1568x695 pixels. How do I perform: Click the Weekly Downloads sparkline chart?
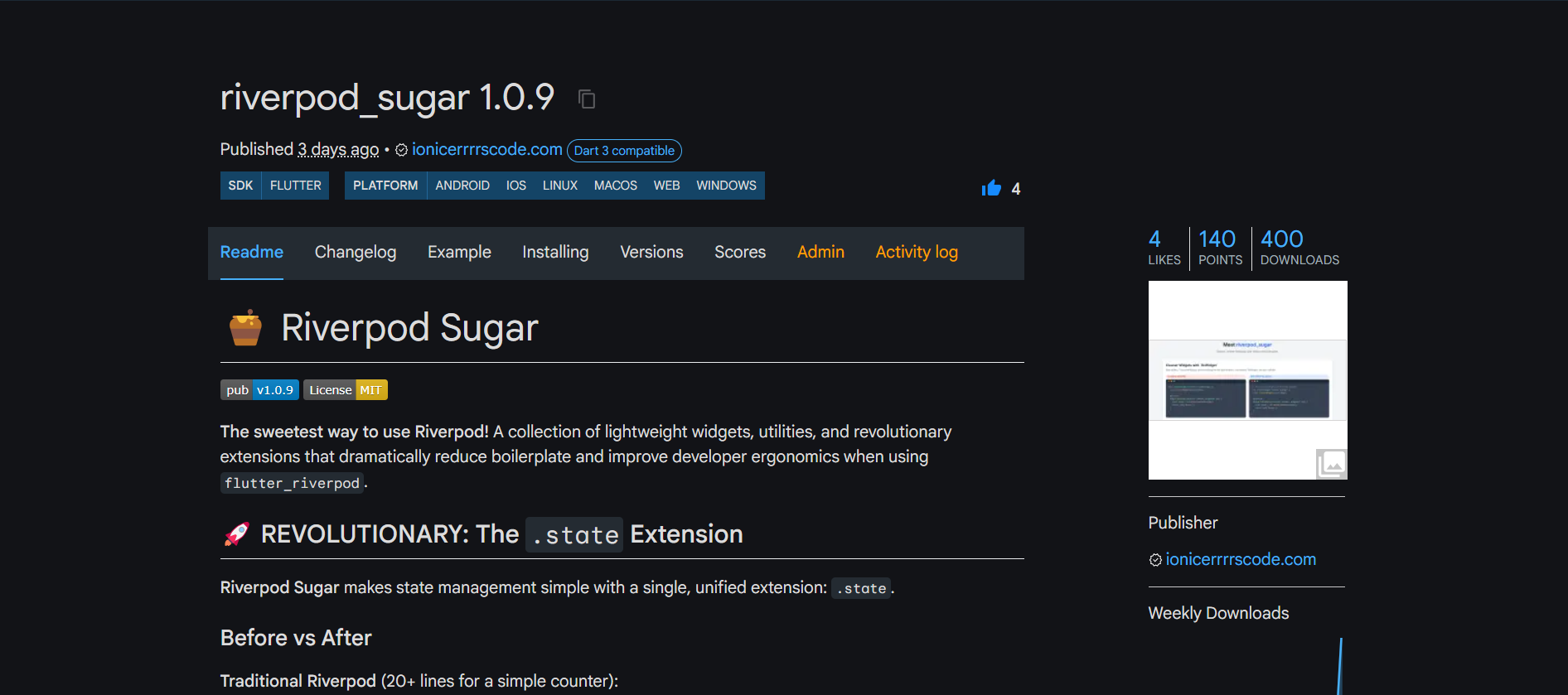[1247, 667]
